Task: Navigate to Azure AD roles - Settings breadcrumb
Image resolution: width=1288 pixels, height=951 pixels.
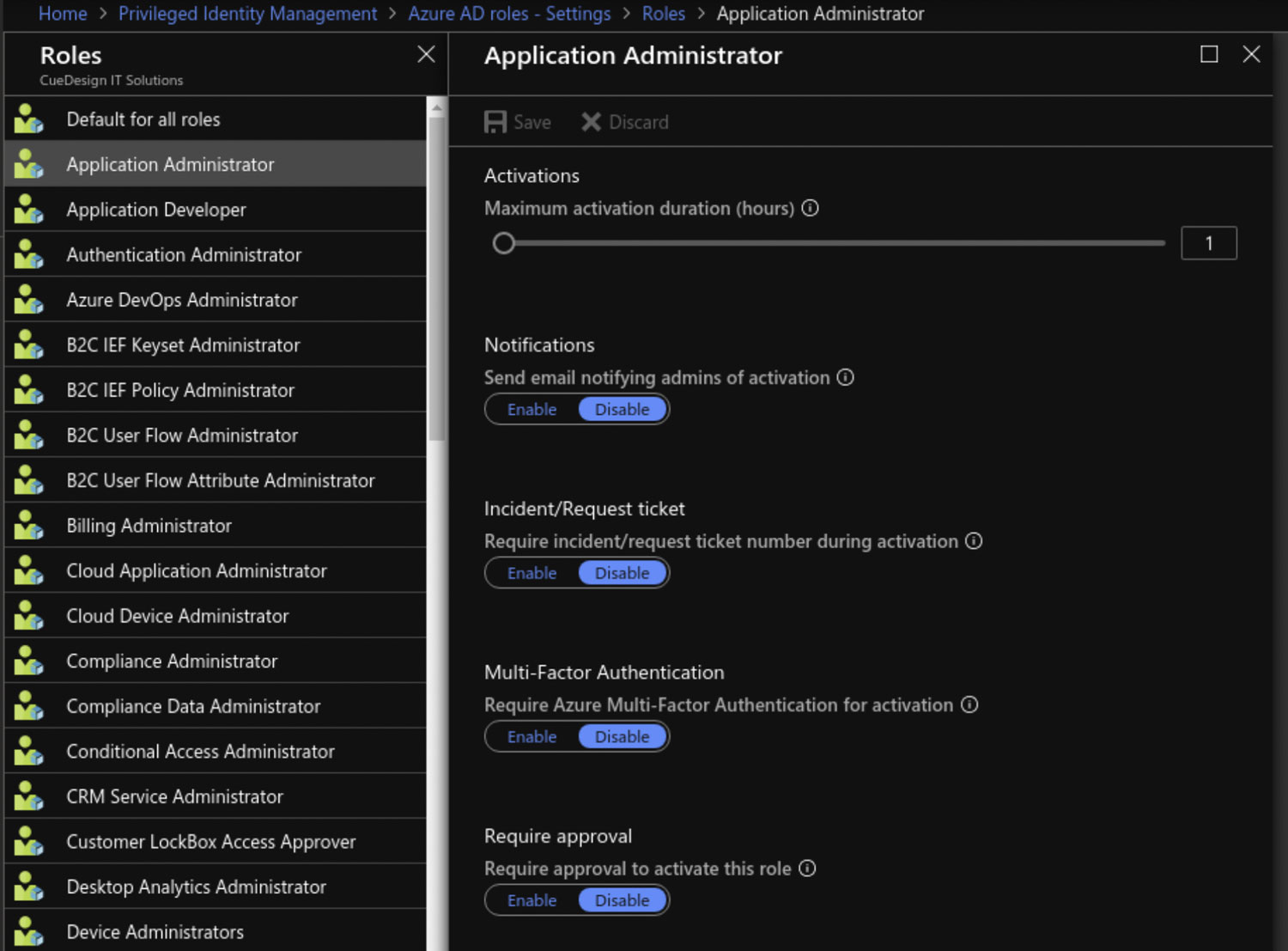Action: click(x=509, y=14)
